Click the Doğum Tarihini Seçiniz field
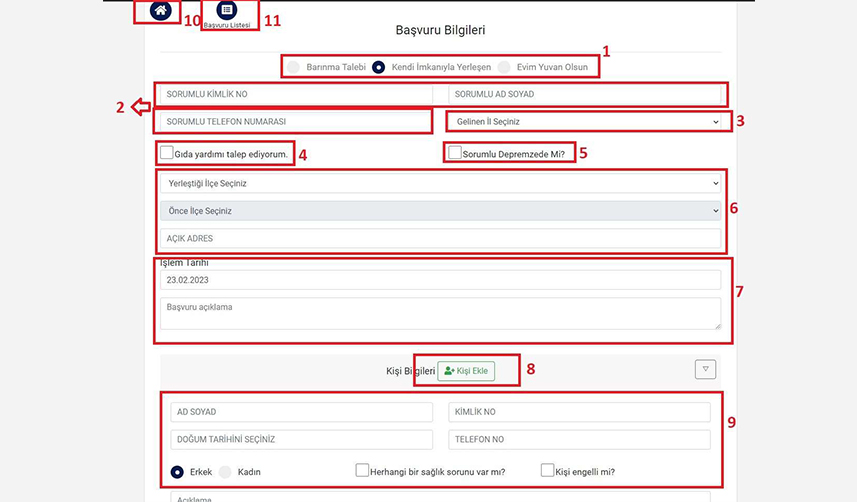The height and width of the screenshot is (502, 857). coord(301,439)
